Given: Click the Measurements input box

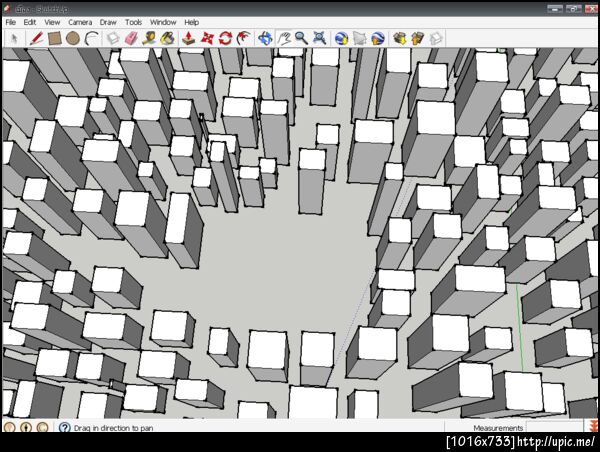Looking at the screenshot, I should pos(555,427).
